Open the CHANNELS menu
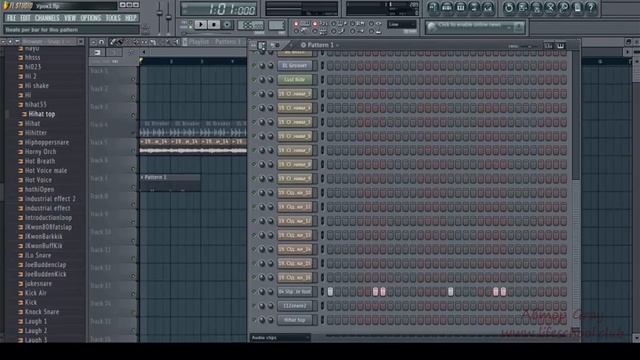This screenshot has height=360, width=640. tap(47, 18)
